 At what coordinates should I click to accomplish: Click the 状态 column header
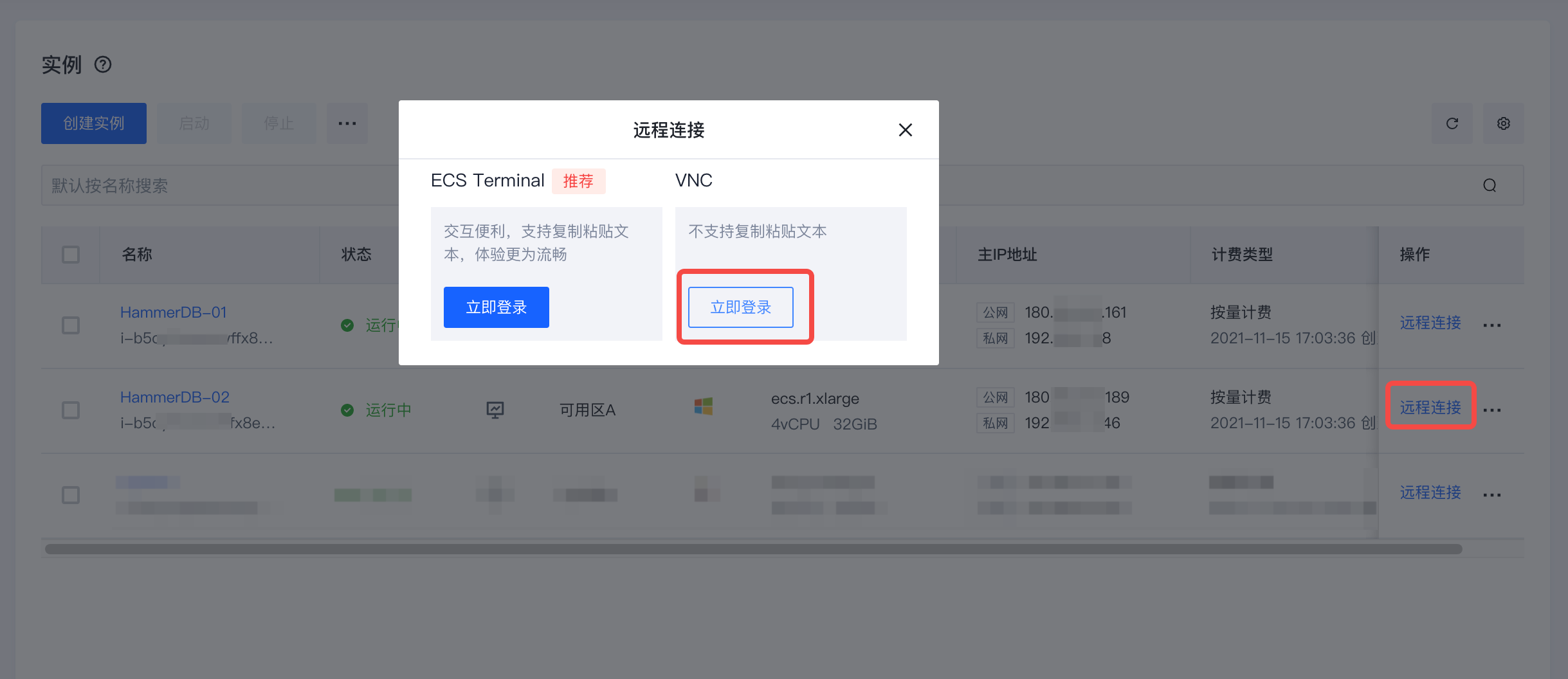pyautogui.click(x=356, y=255)
